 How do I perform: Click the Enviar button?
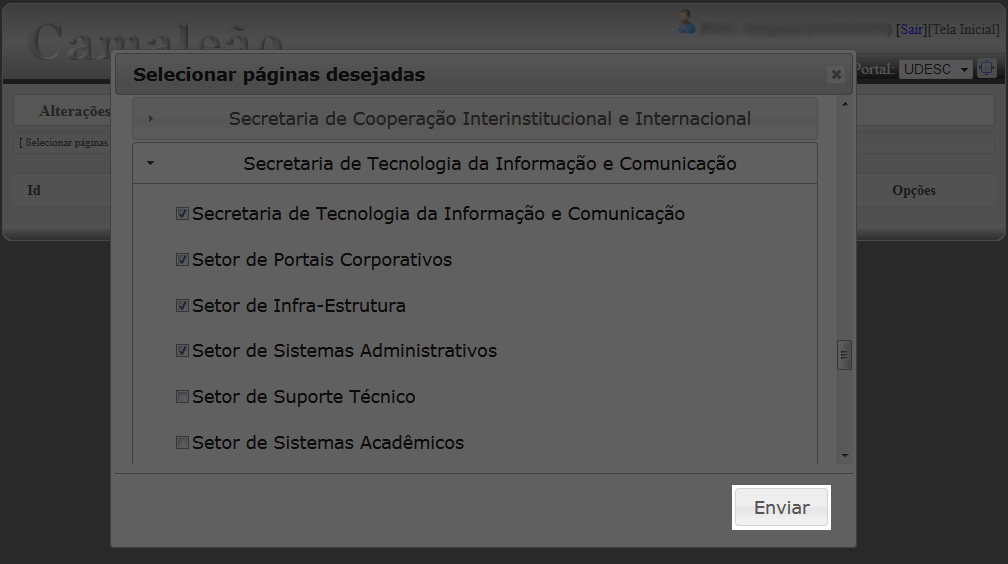[x=781, y=507]
